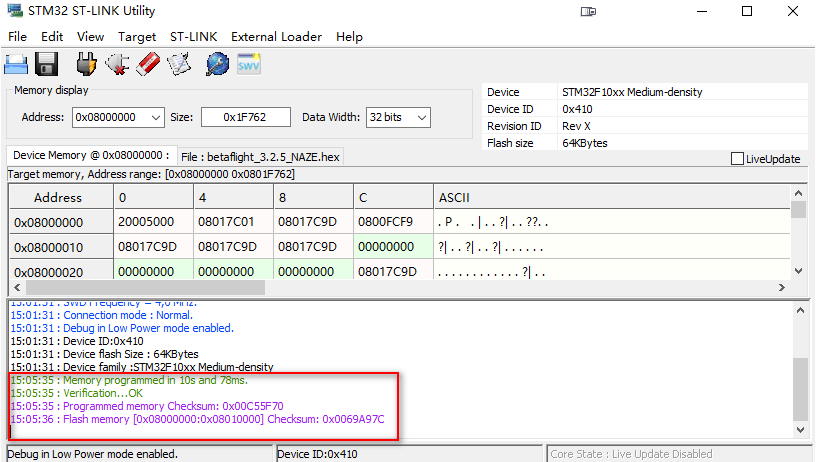
Task: Click Flash size value 64KBytes in info panel
Action: pyautogui.click(x=584, y=143)
